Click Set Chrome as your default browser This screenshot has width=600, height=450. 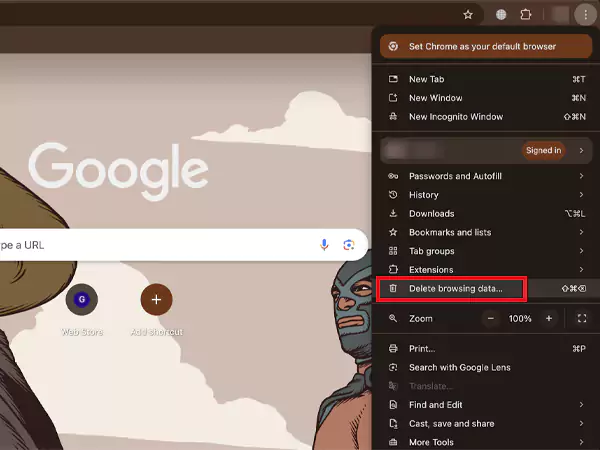click(x=486, y=46)
